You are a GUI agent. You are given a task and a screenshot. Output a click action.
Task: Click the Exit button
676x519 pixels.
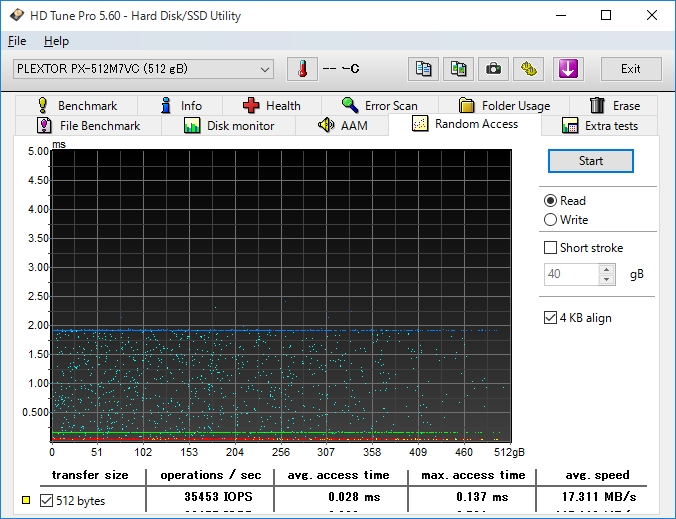(630, 69)
